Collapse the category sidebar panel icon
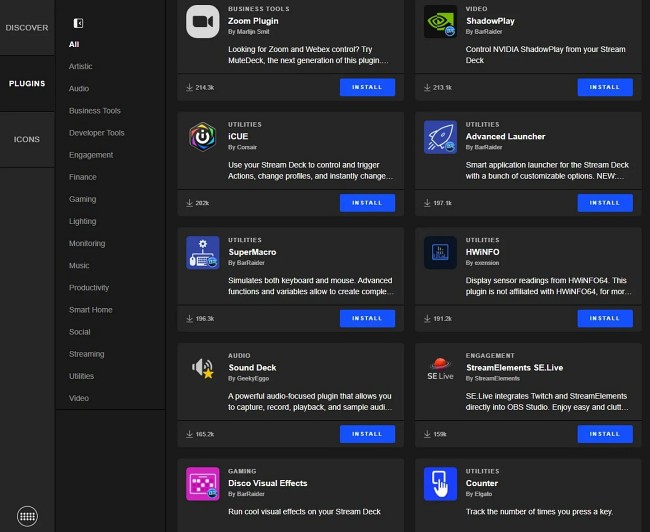 (x=78, y=23)
